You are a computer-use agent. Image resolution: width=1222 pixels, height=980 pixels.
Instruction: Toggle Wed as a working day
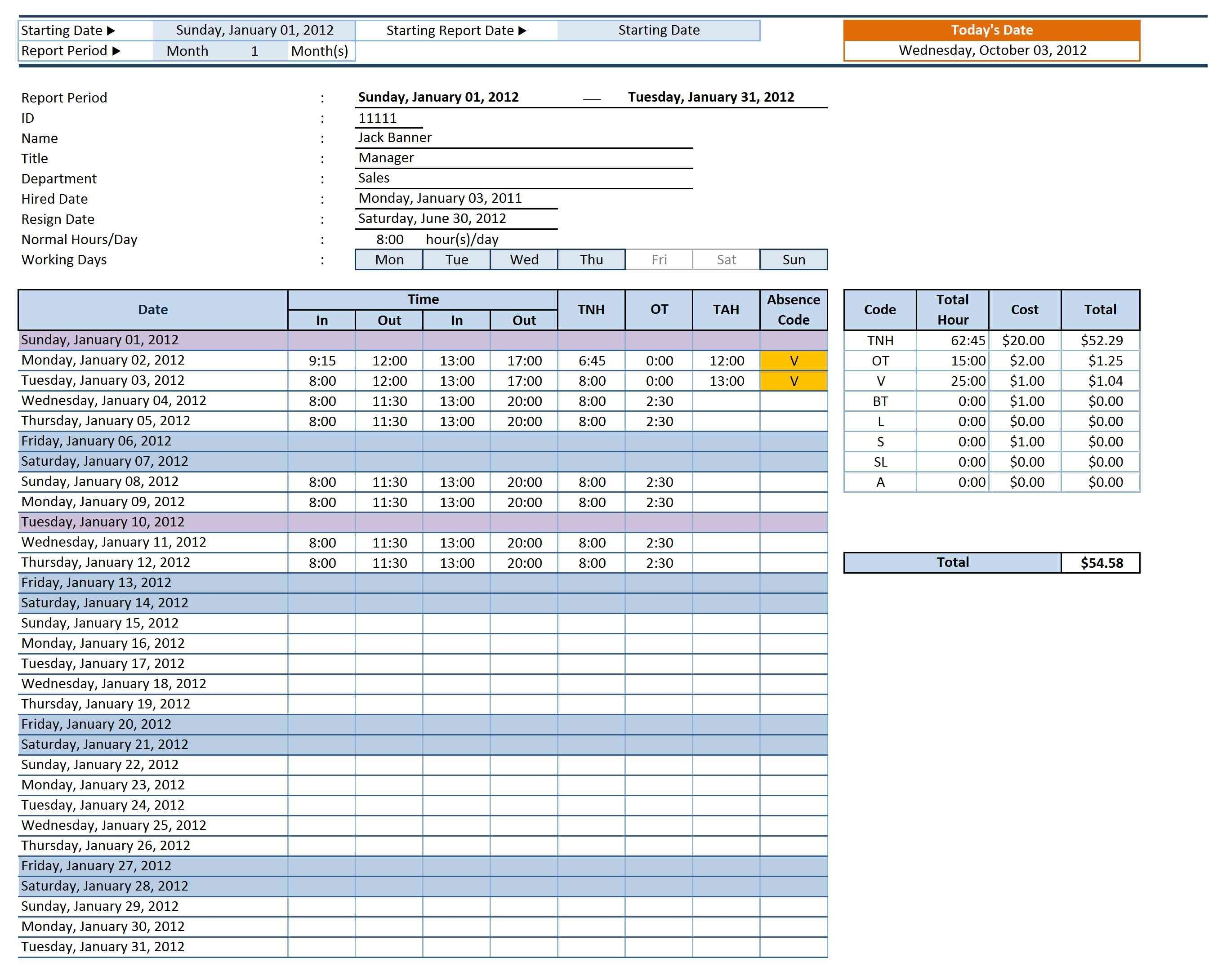524,259
